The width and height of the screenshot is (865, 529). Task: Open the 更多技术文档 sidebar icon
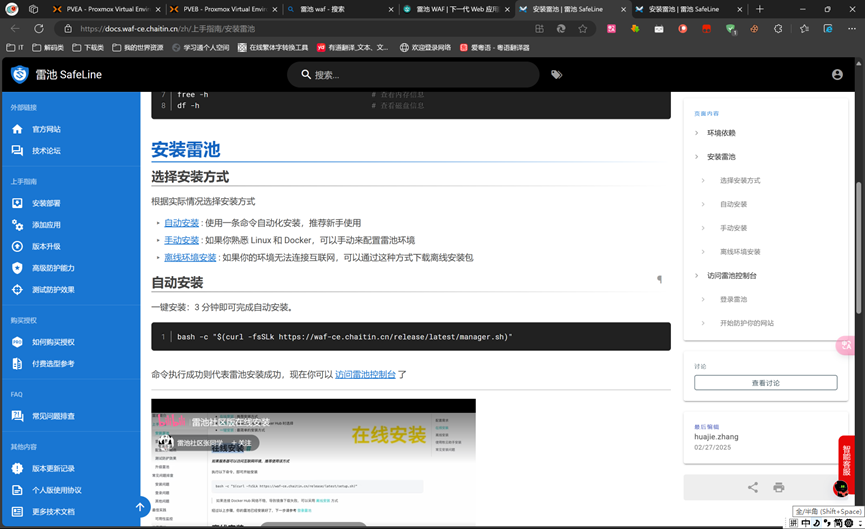[17, 511]
